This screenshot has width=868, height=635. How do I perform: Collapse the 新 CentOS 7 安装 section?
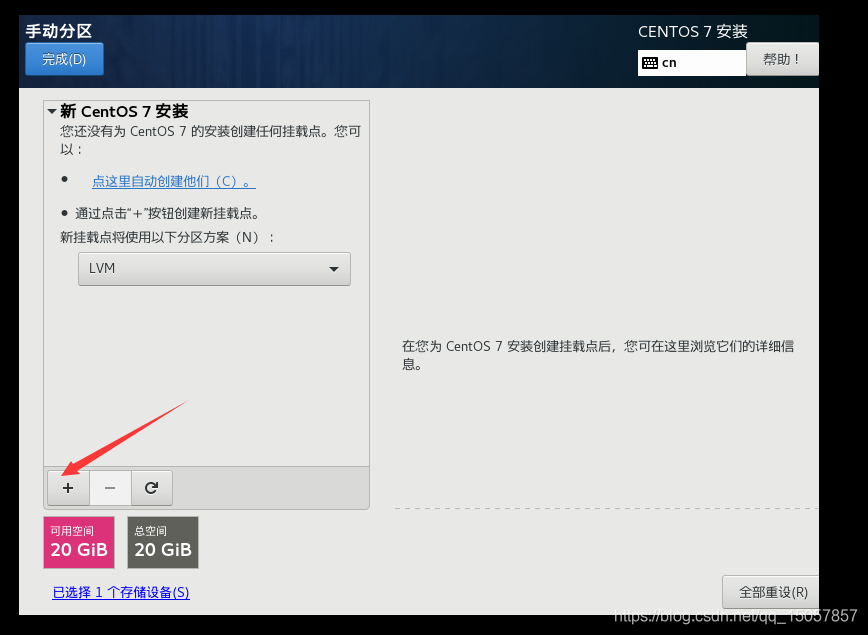coord(52,111)
